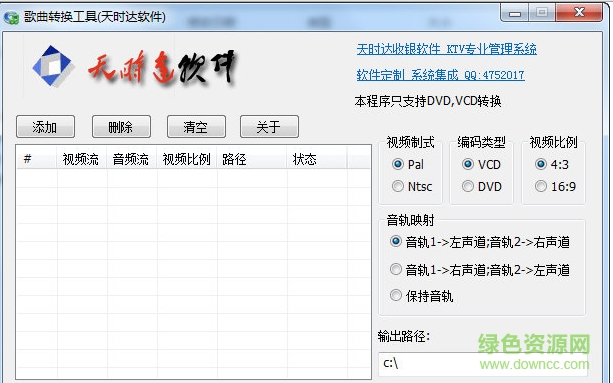
Task: Click the 添加 (Add) button
Action: 45,127
